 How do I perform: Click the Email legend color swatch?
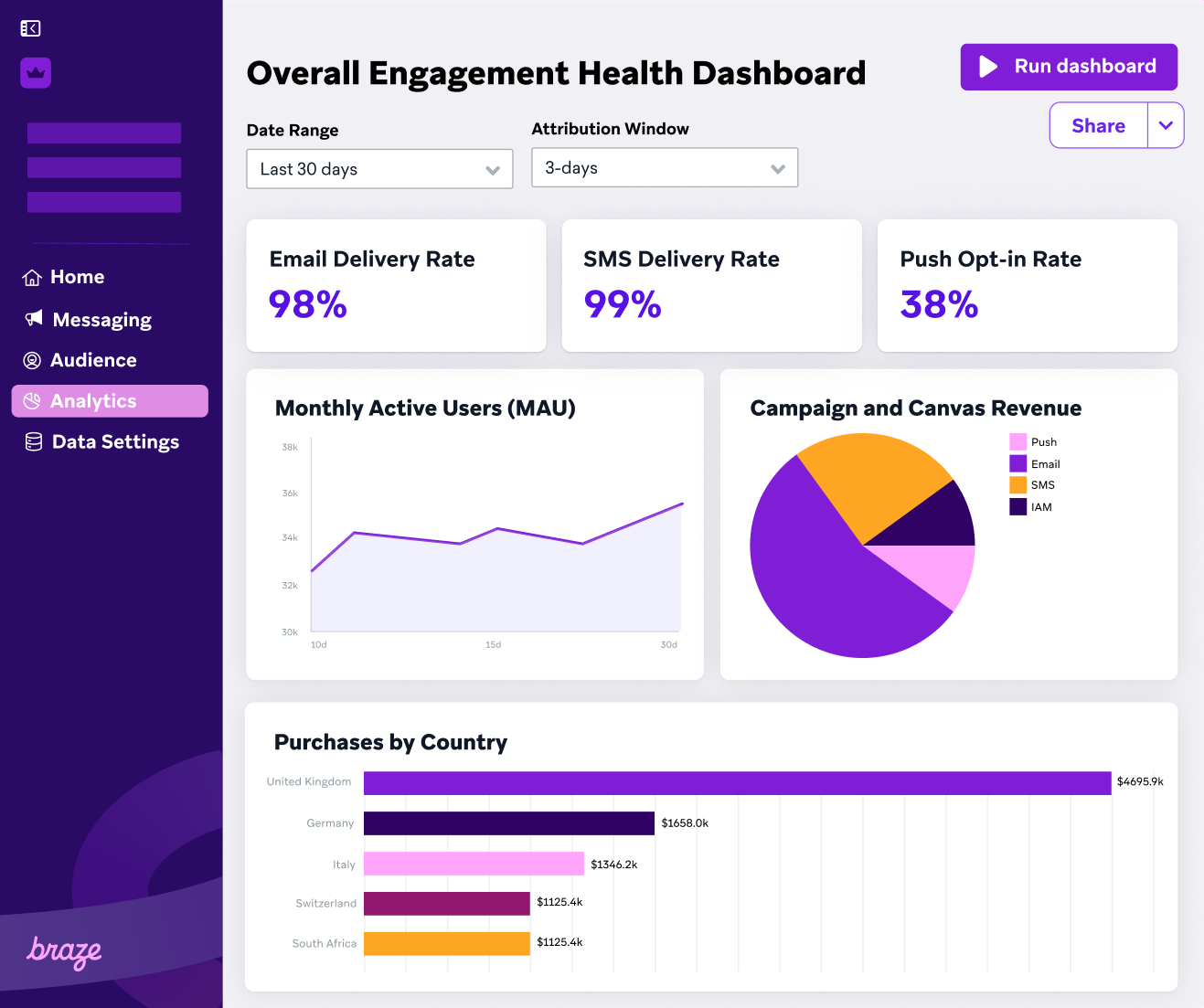point(1018,463)
